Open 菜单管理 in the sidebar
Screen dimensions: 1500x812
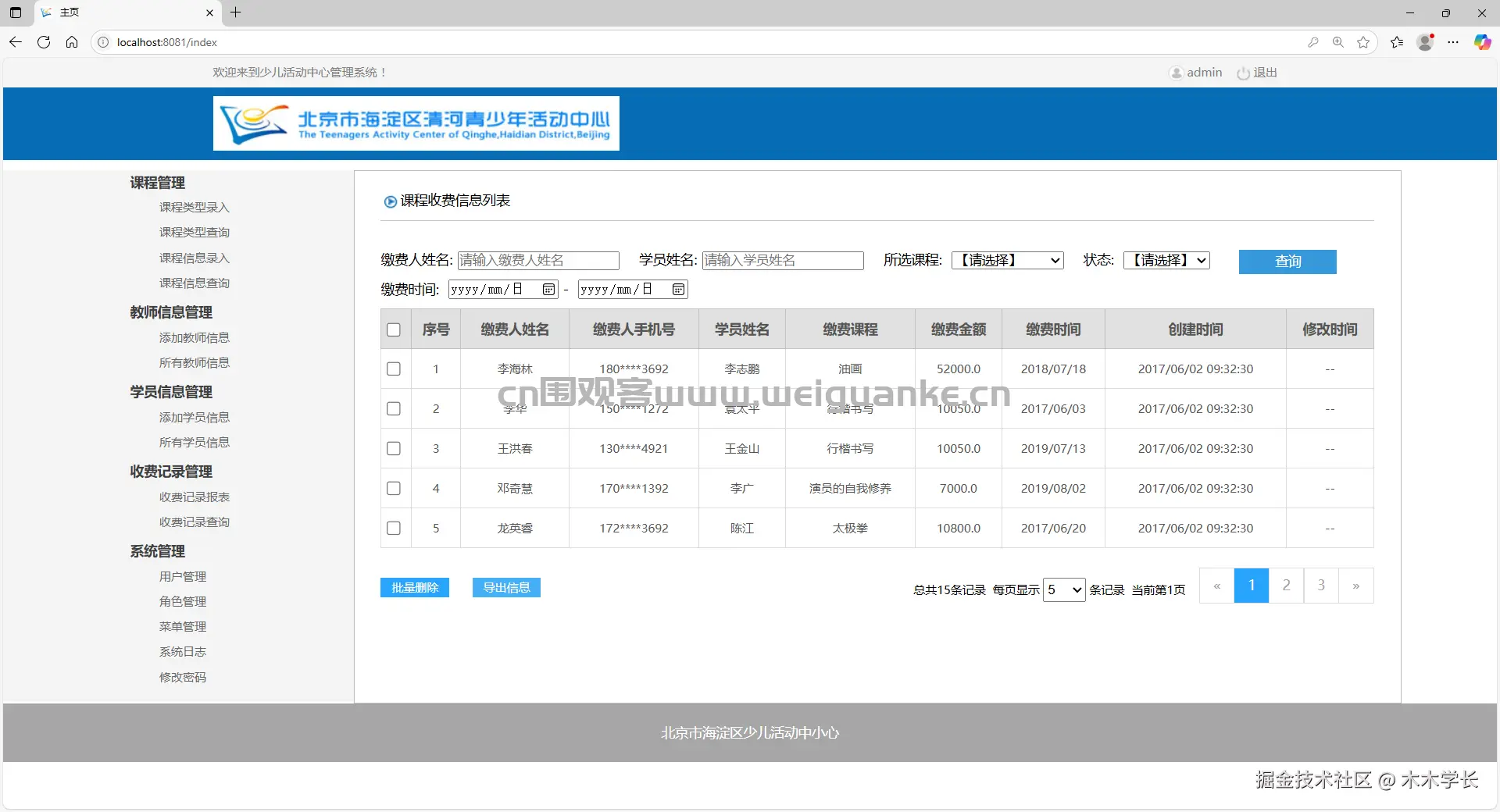point(183,626)
